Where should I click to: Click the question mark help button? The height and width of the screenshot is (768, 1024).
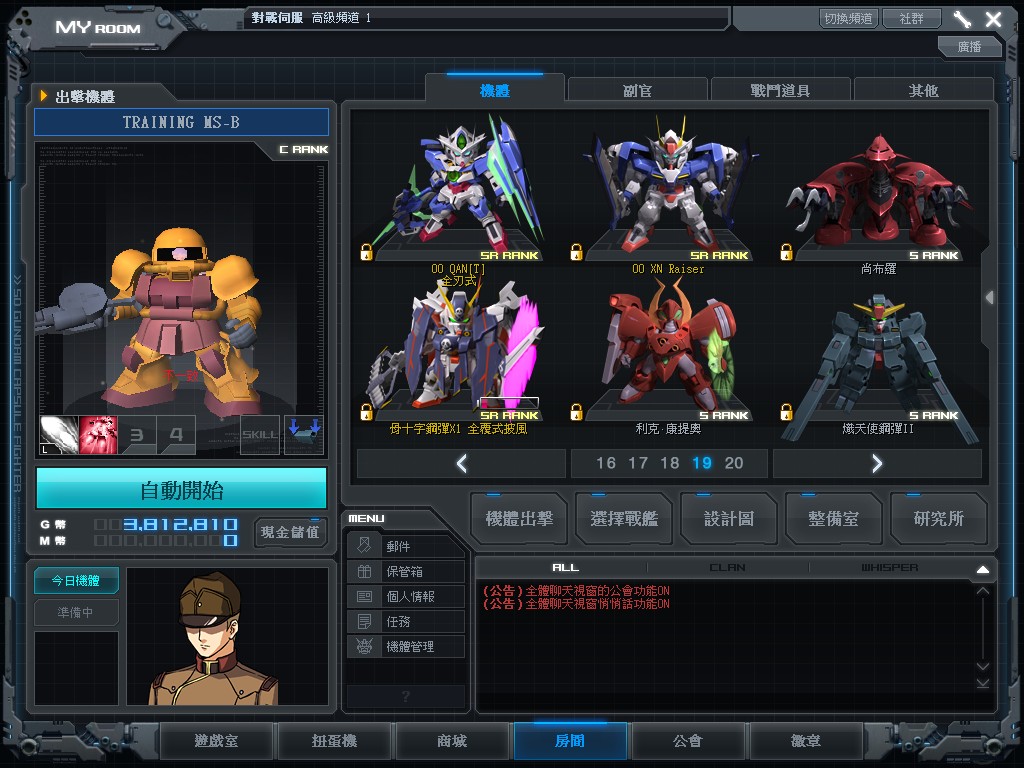tap(406, 696)
